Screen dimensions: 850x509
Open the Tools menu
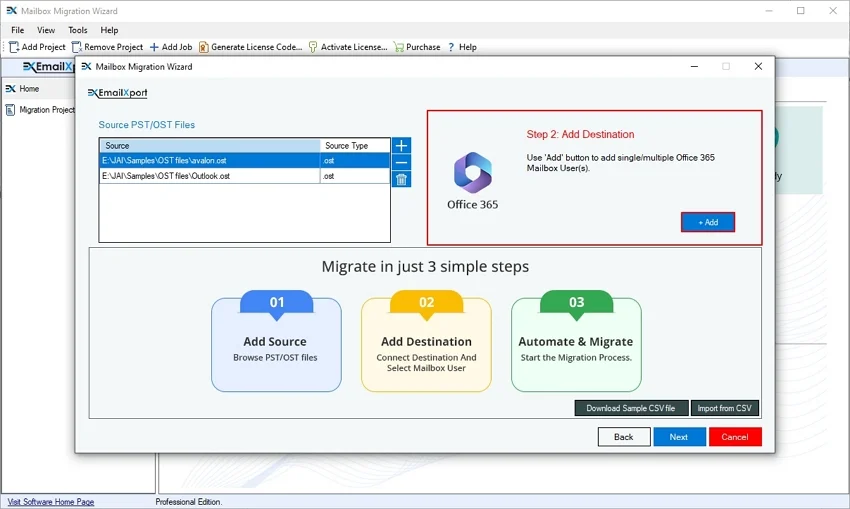click(x=78, y=31)
